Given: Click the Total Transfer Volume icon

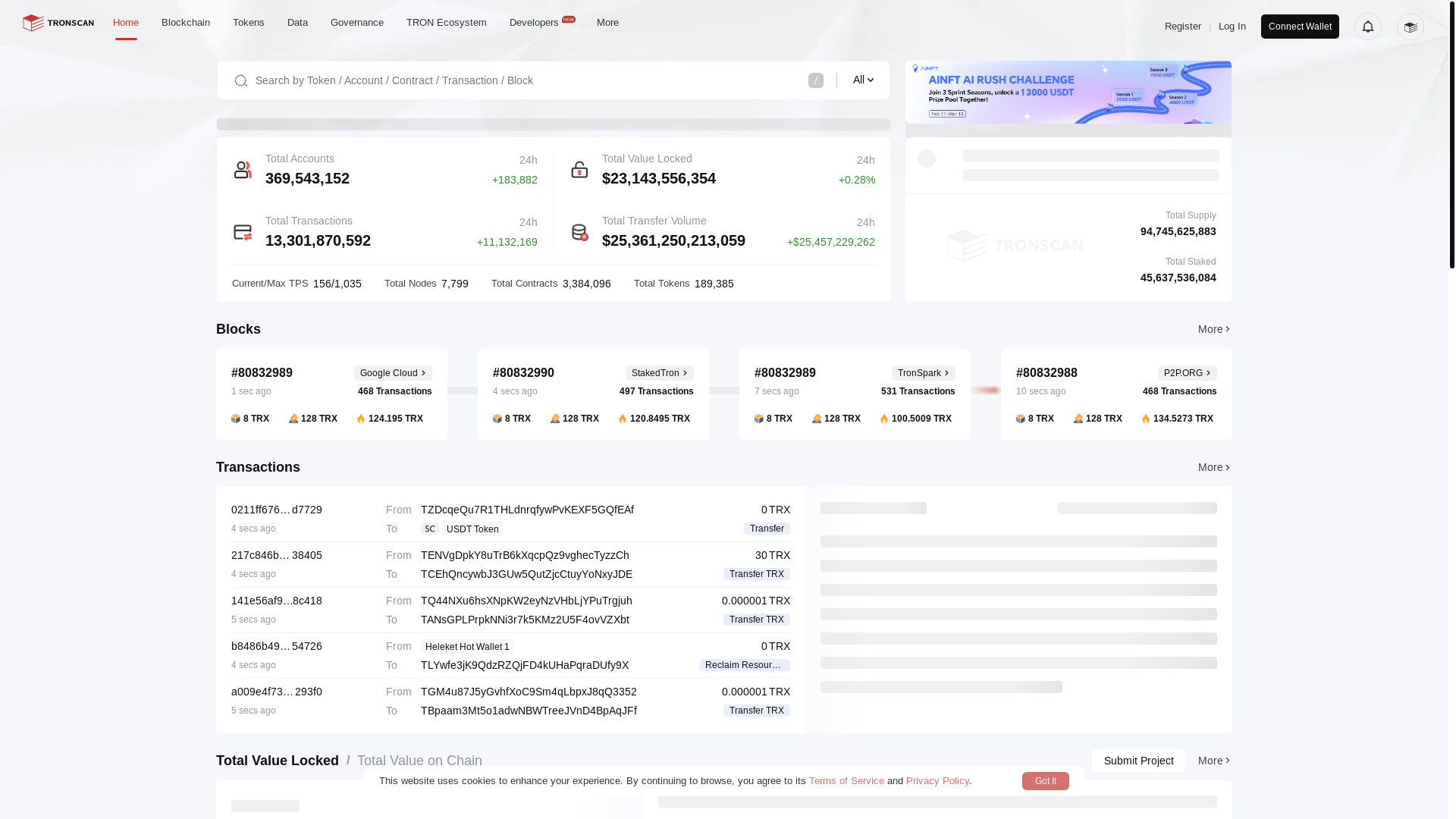Looking at the screenshot, I should click(579, 232).
